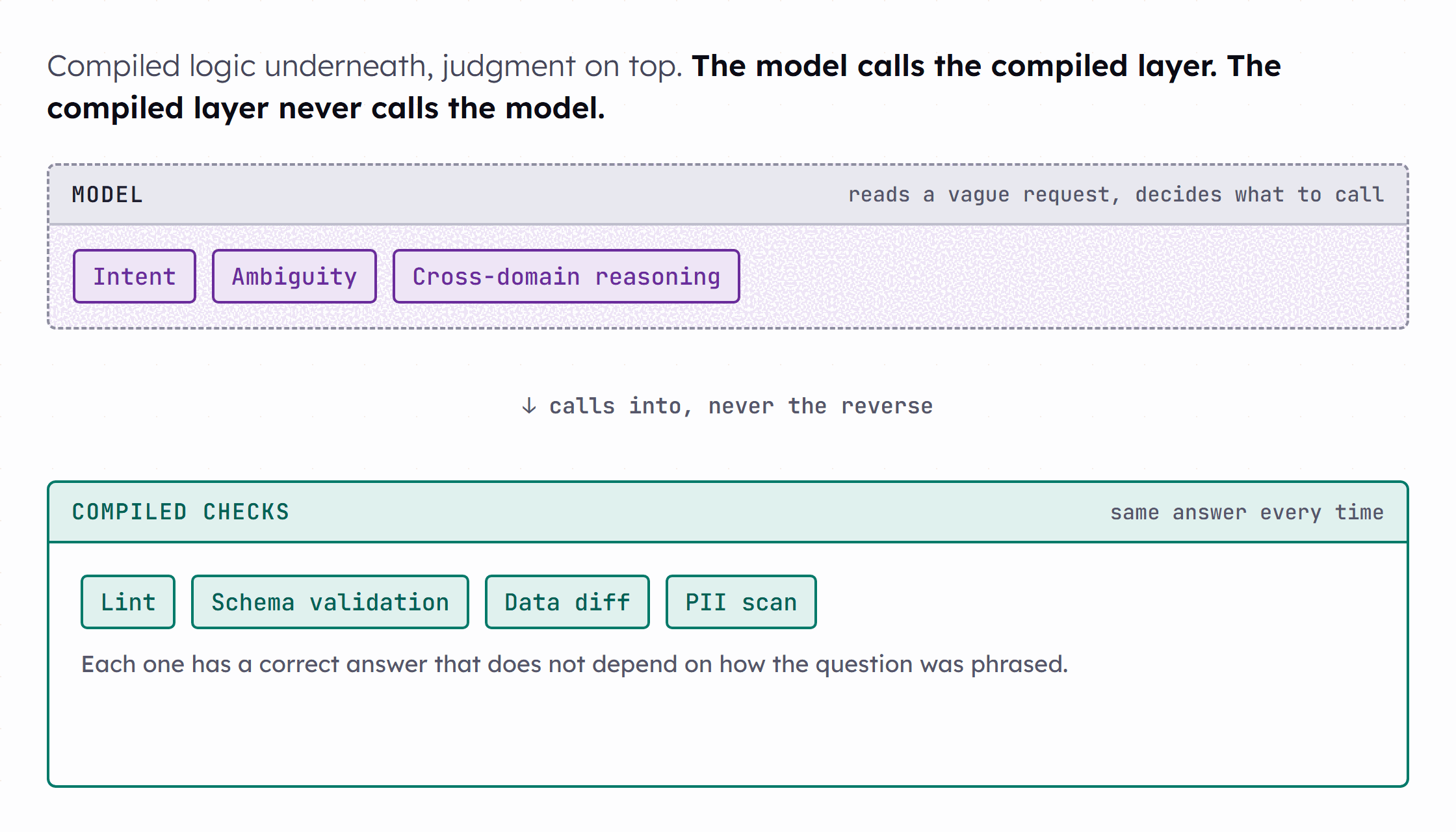1456x832 pixels.
Task: Click the bold 'The model calls the compiled layer' sentence
Action: click(x=954, y=66)
